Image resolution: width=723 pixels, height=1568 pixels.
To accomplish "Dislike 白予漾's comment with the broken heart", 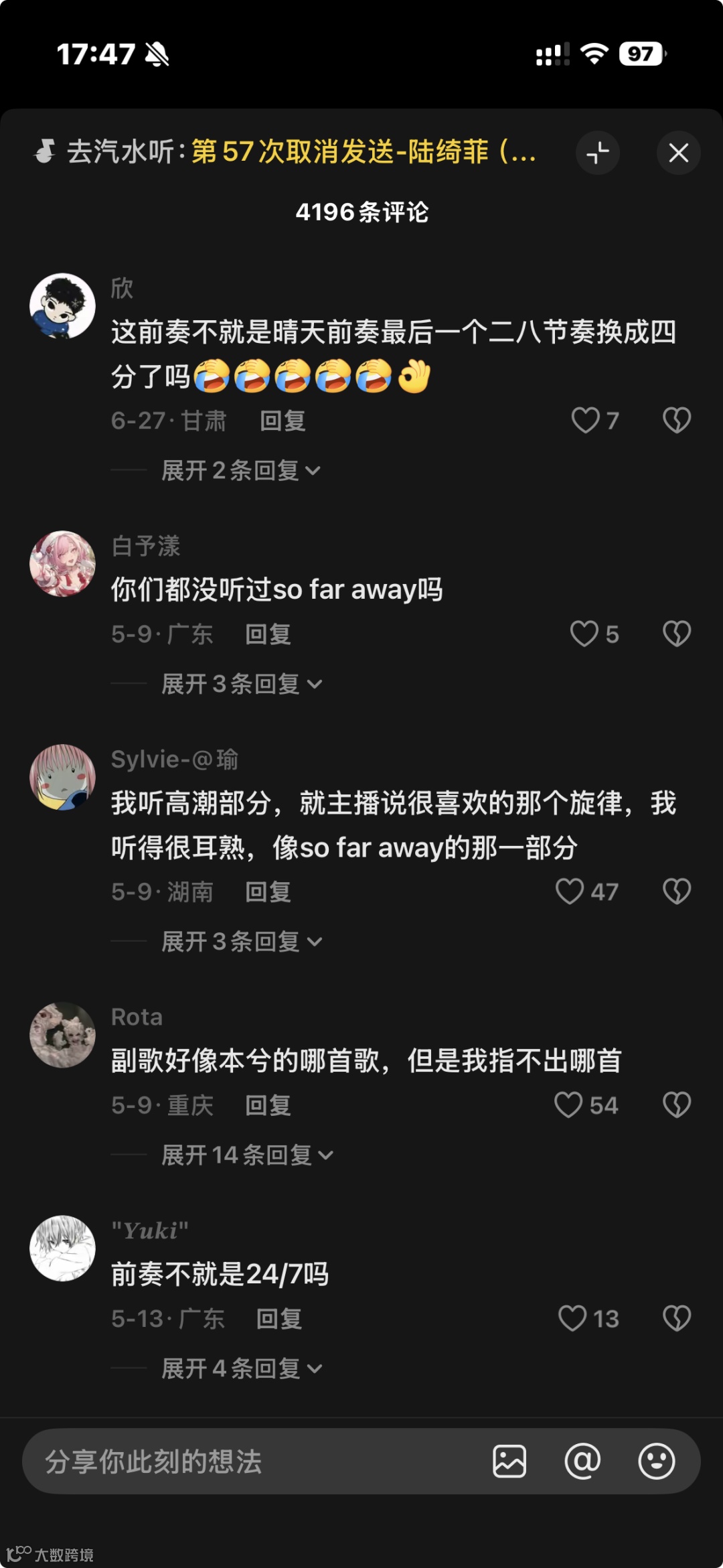I will click(677, 634).
